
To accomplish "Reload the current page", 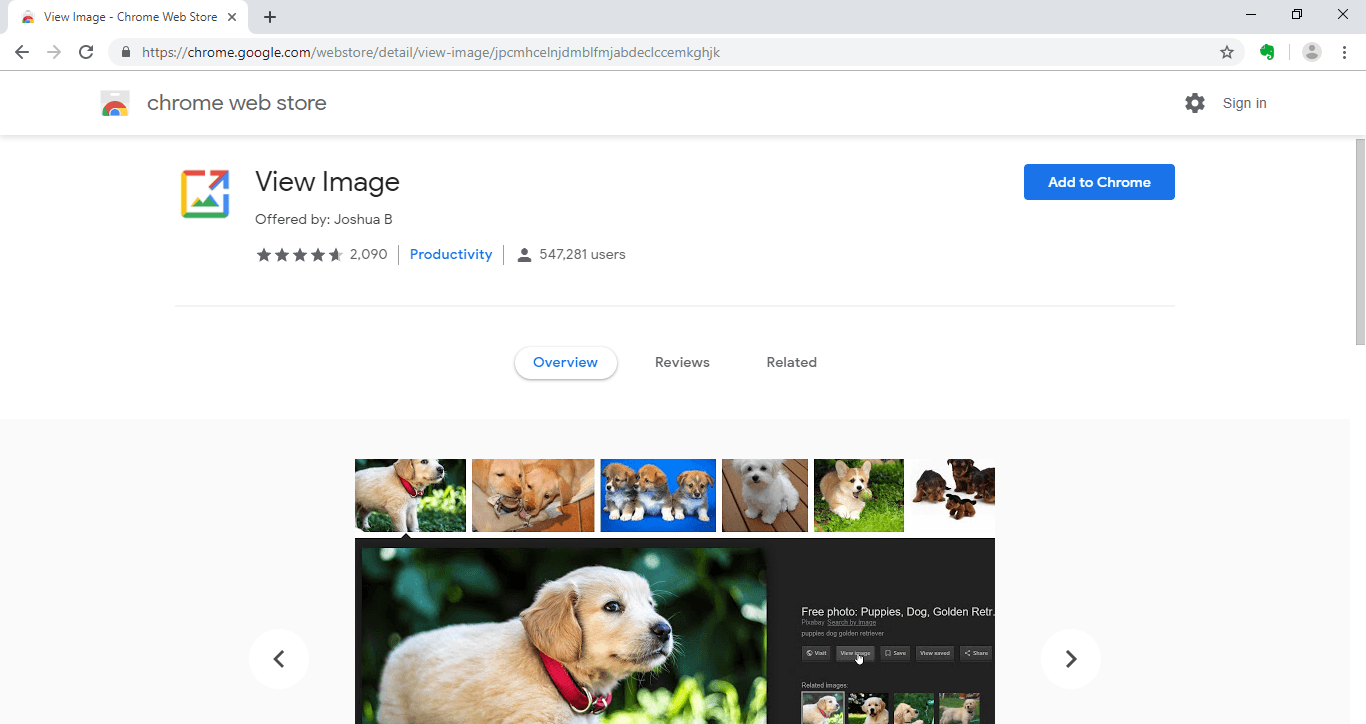I will coord(86,52).
